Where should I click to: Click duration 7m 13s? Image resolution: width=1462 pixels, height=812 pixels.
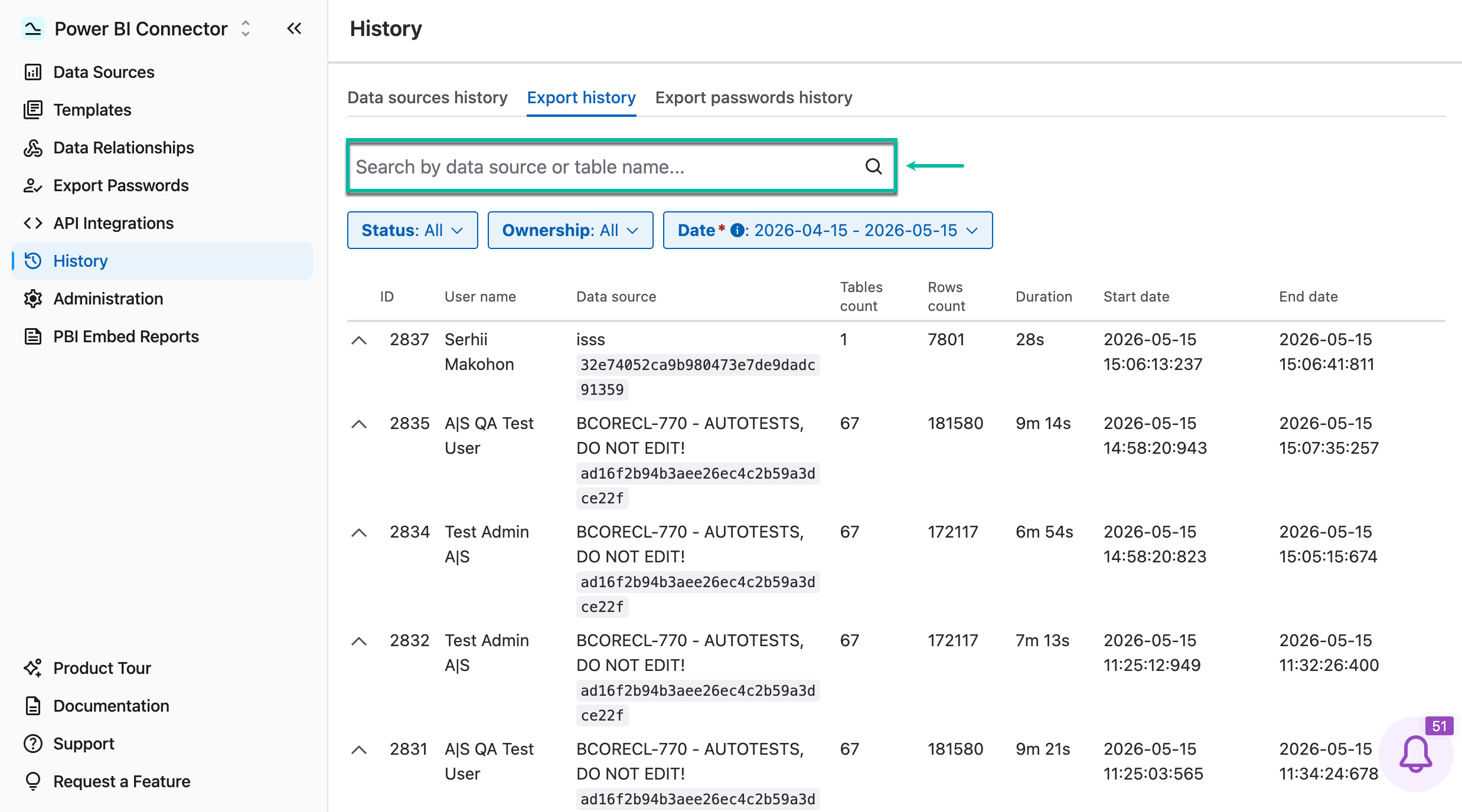coord(1042,641)
